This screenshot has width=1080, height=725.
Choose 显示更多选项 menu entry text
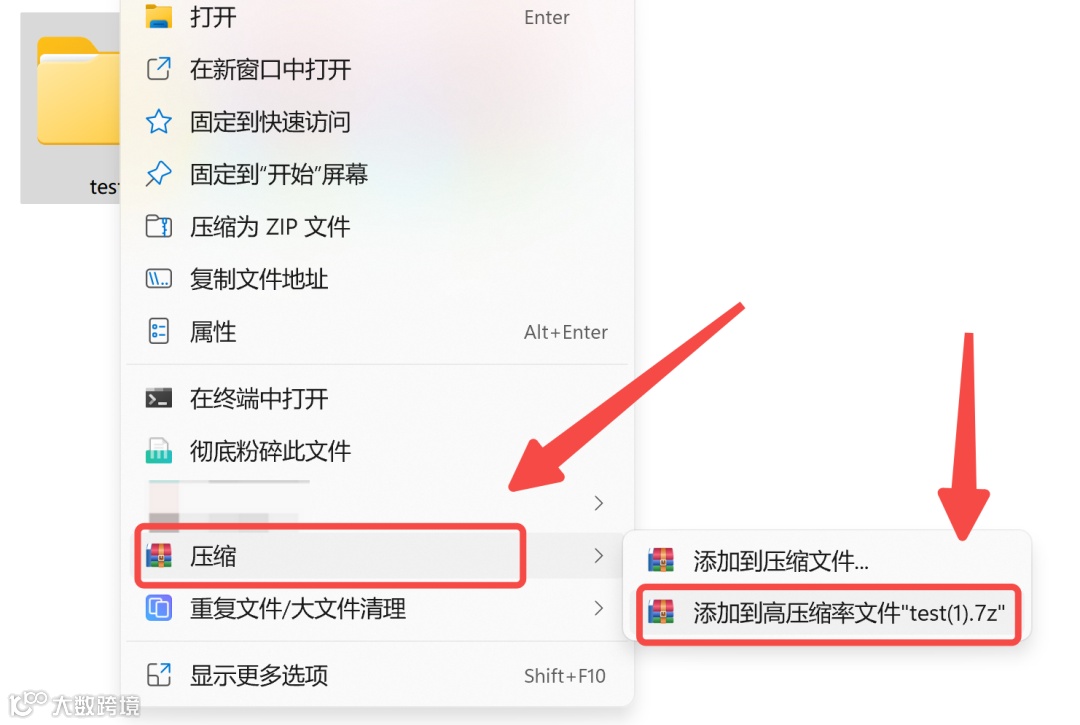pyautogui.click(x=259, y=675)
